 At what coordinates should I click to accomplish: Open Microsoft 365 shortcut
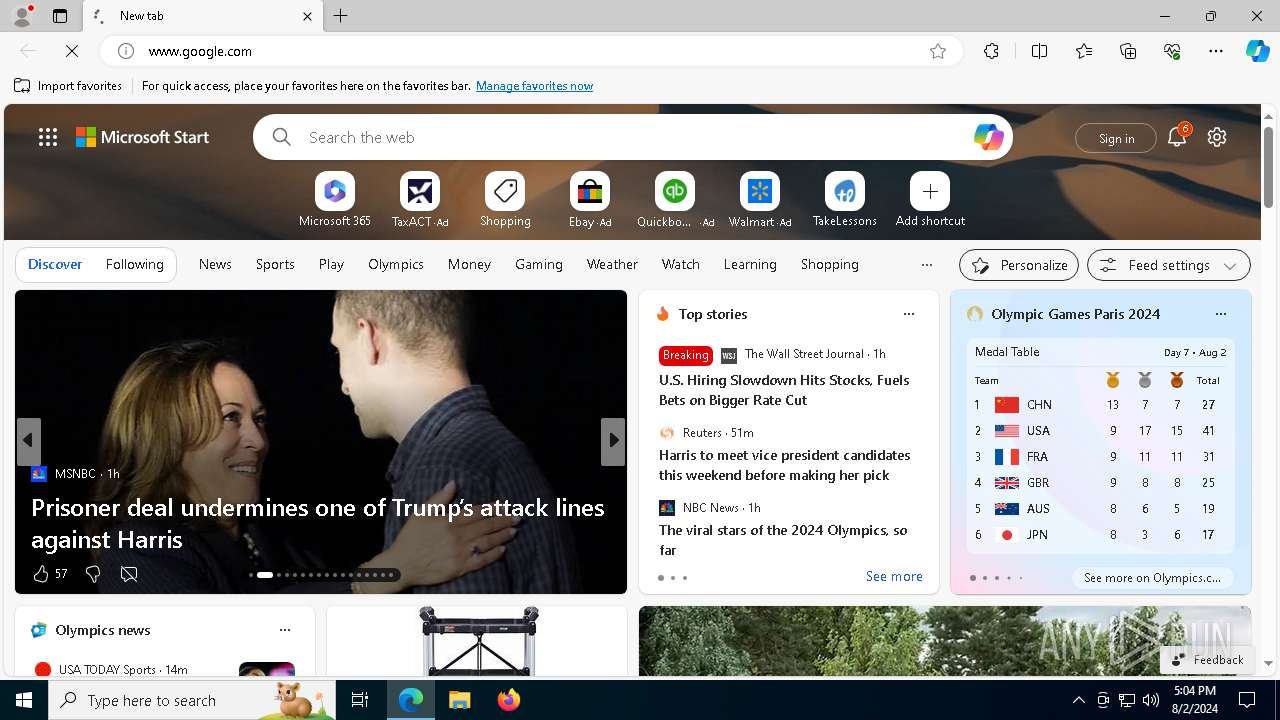(335, 199)
